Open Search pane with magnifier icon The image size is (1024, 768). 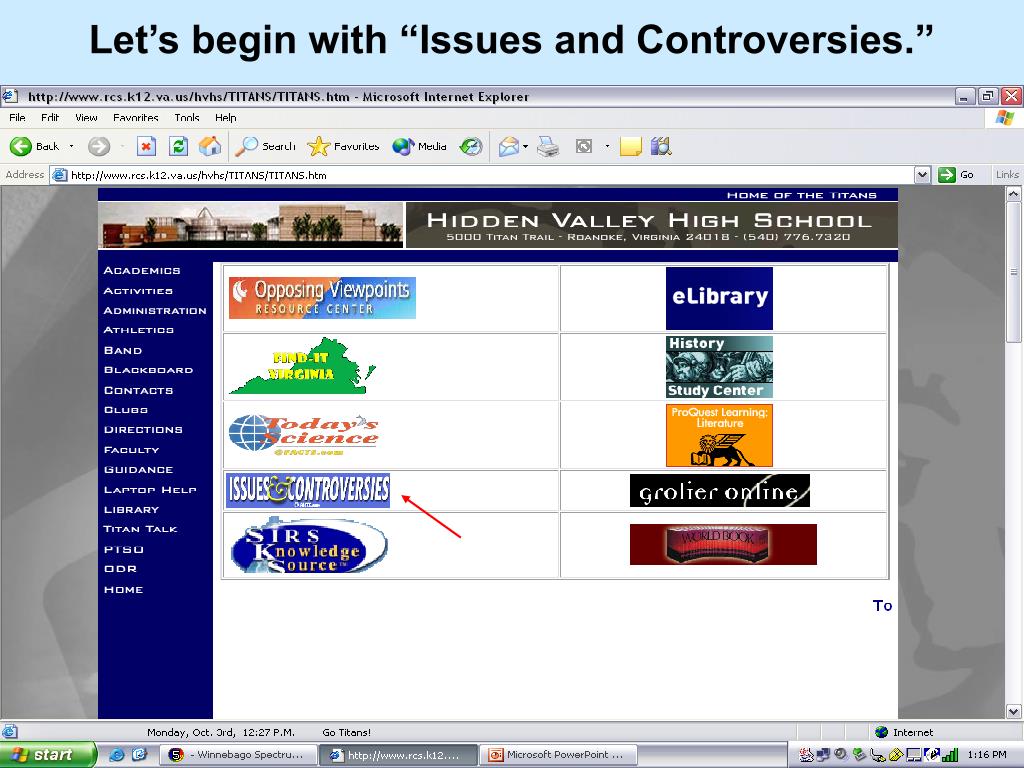pyautogui.click(x=247, y=146)
